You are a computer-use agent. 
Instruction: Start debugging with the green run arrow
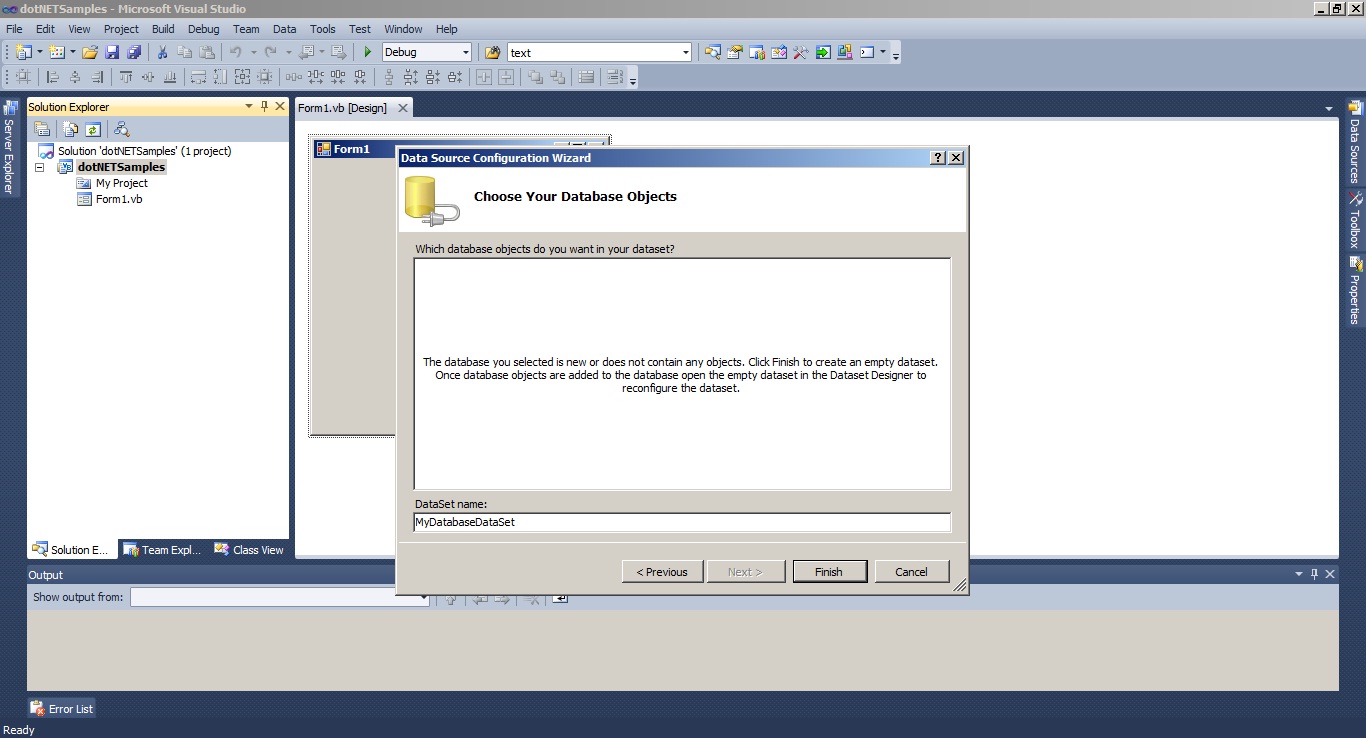[x=367, y=52]
